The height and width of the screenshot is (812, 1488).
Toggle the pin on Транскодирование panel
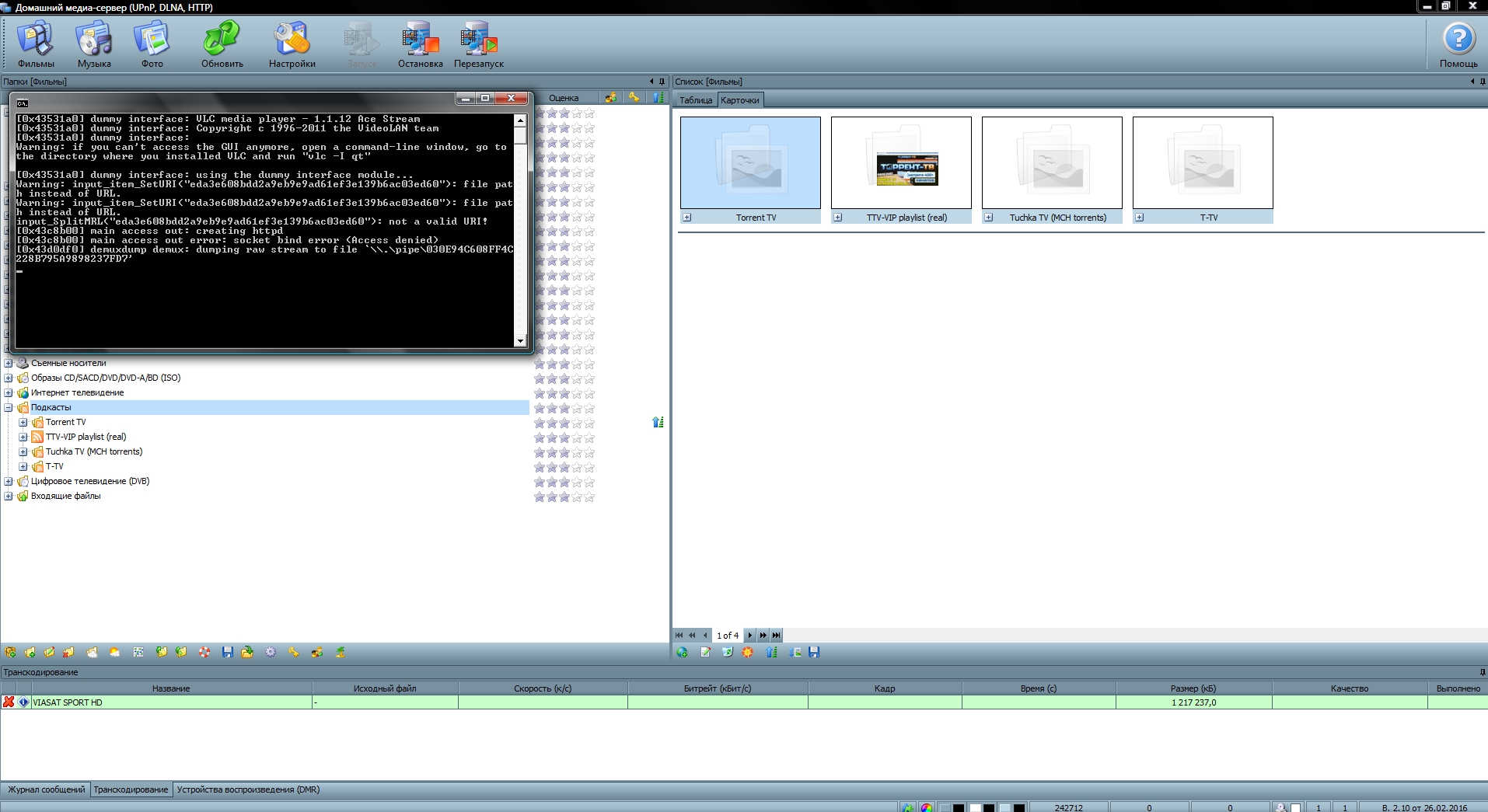(x=1482, y=672)
